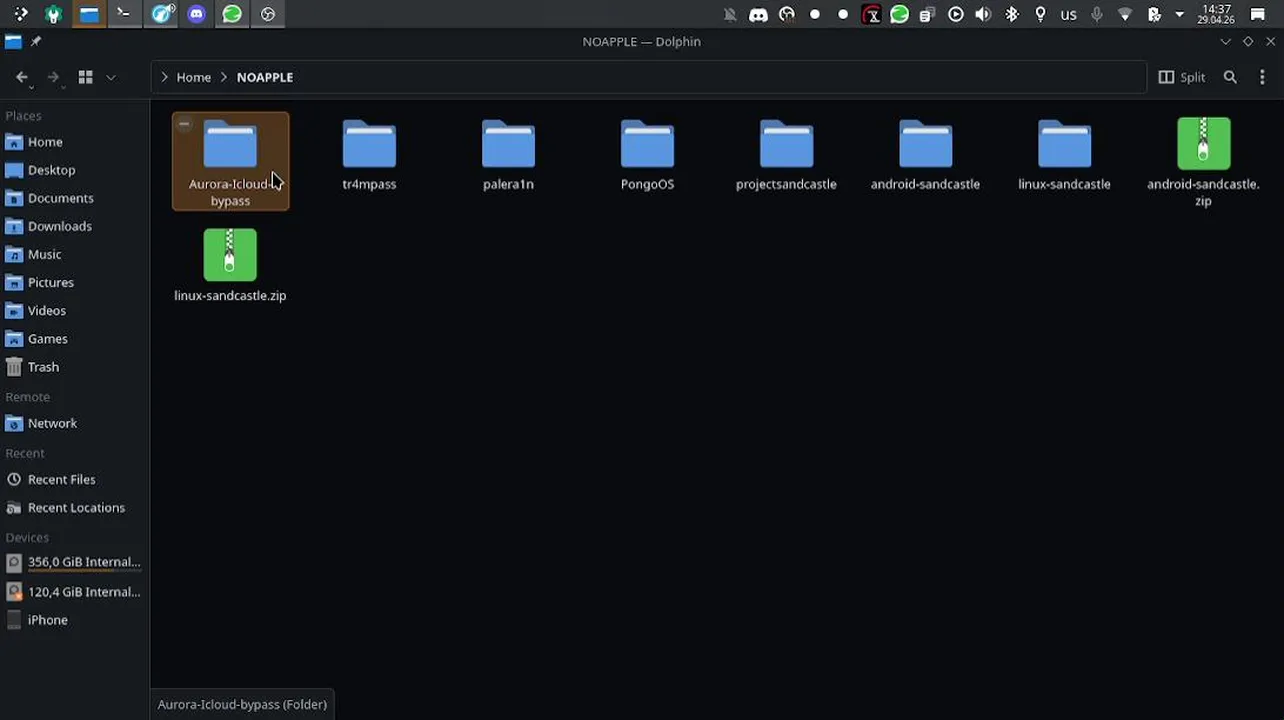Open Recent Locations entry

click(x=75, y=507)
